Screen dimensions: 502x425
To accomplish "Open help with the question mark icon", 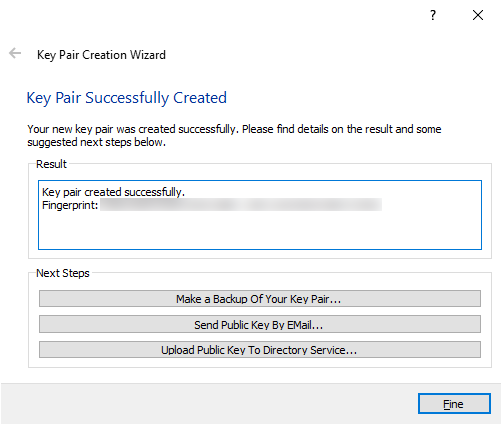I will point(433,15).
